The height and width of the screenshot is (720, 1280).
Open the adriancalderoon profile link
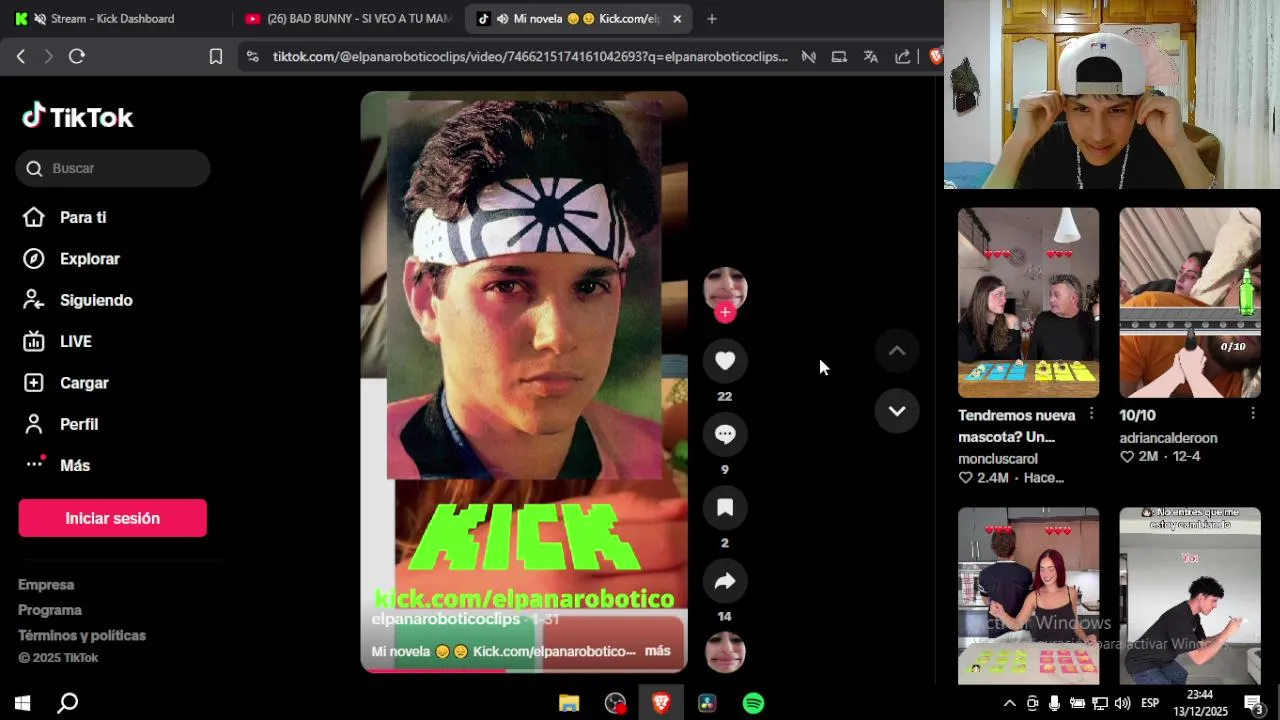click(1168, 438)
